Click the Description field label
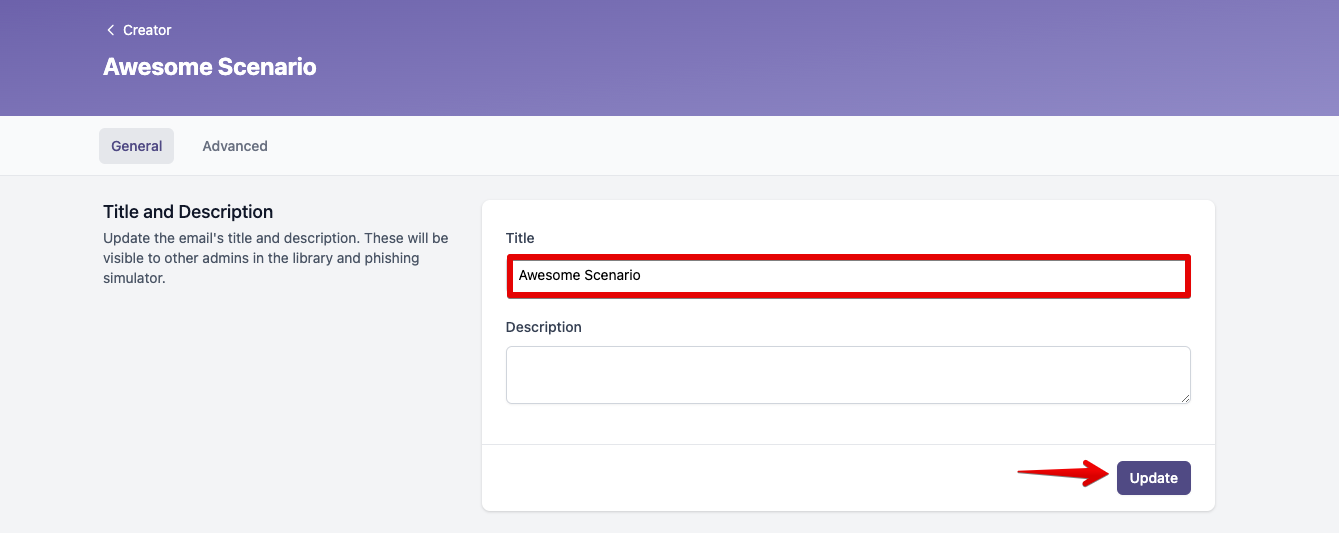The width and height of the screenshot is (1339, 533). pyautogui.click(x=543, y=327)
